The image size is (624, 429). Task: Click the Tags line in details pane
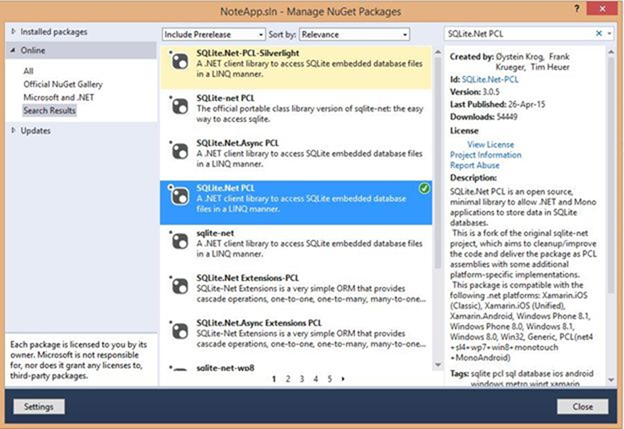click(x=522, y=378)
